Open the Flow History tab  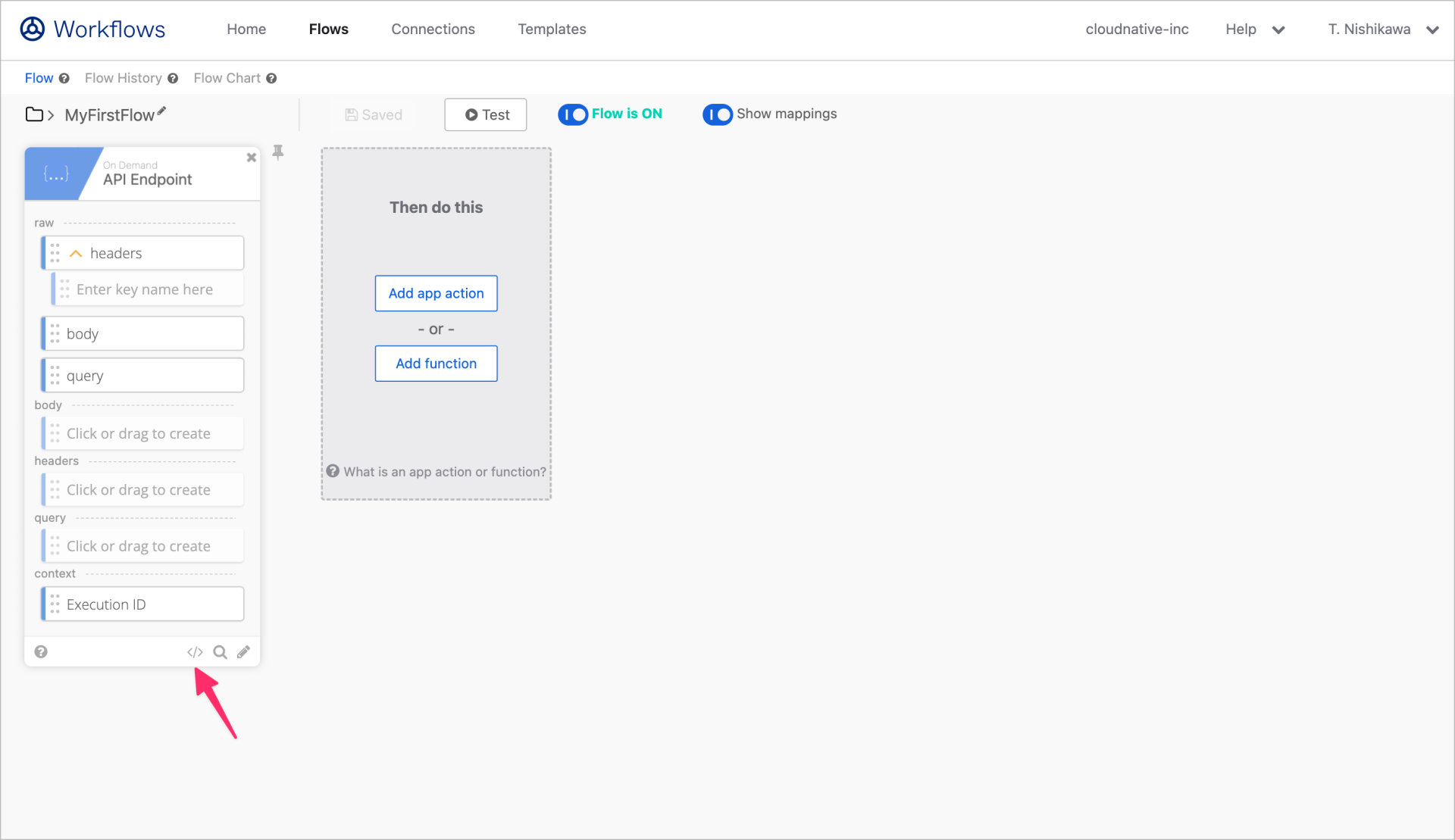tap(123, 78)
